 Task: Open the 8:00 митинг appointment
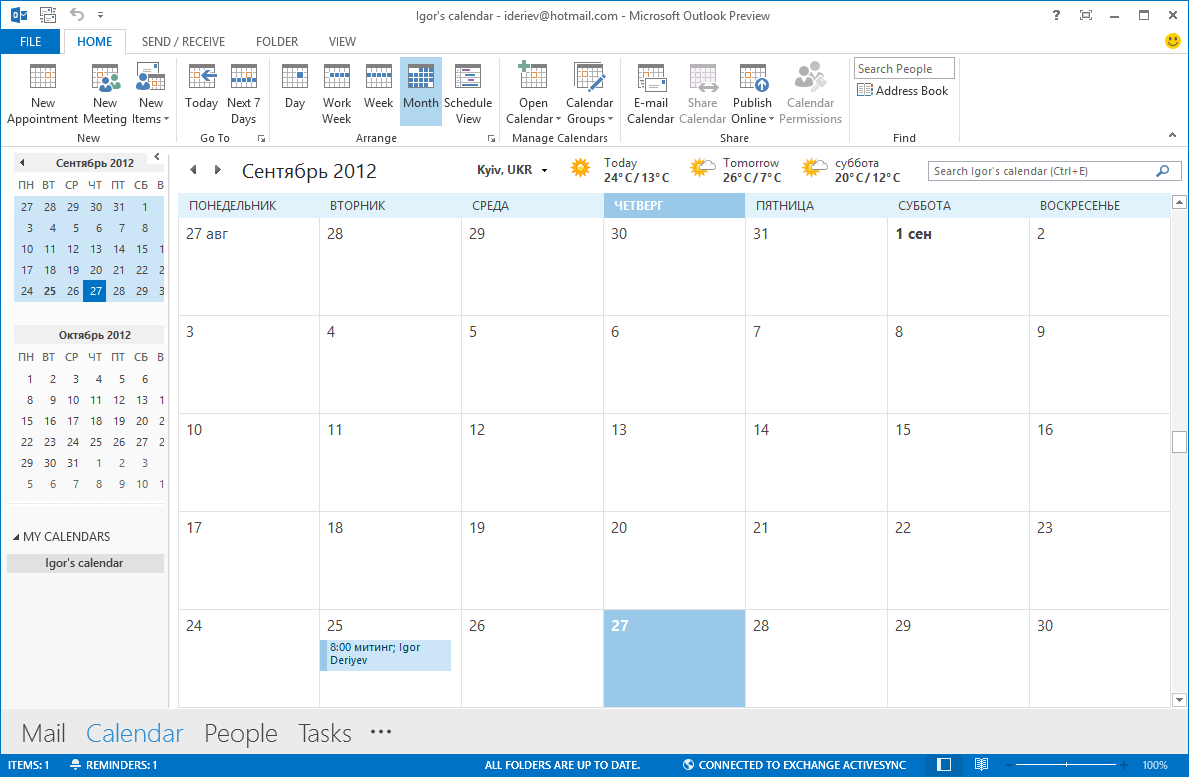coord(385,654)
